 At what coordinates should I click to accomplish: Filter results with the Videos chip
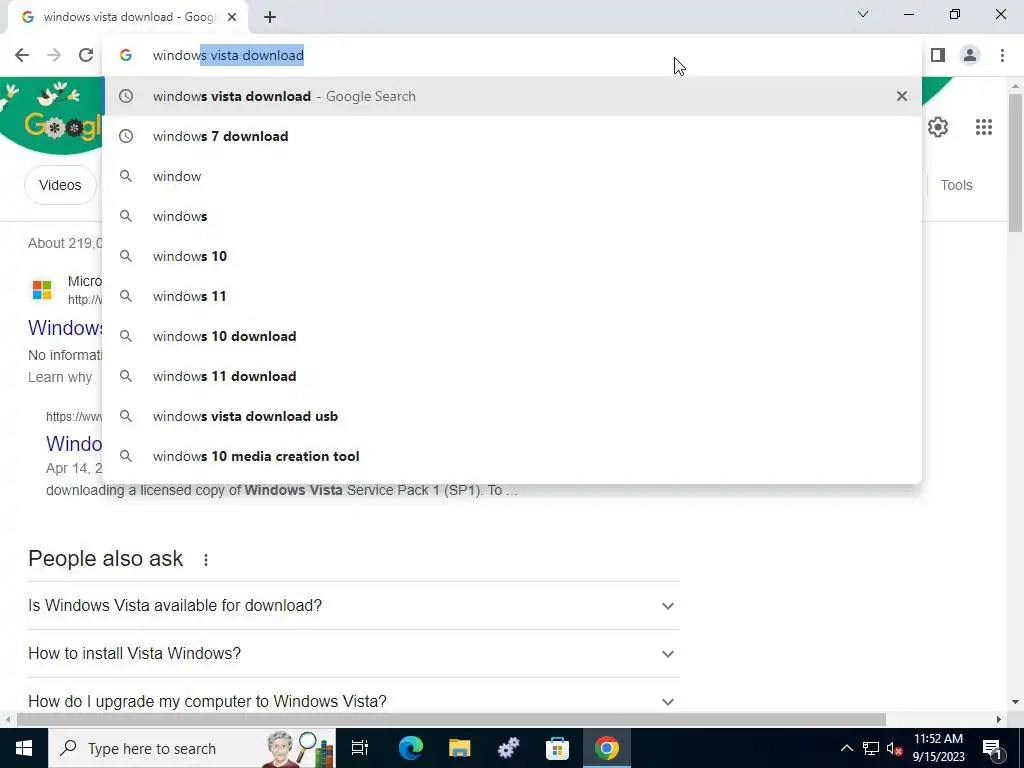[60, 185]
